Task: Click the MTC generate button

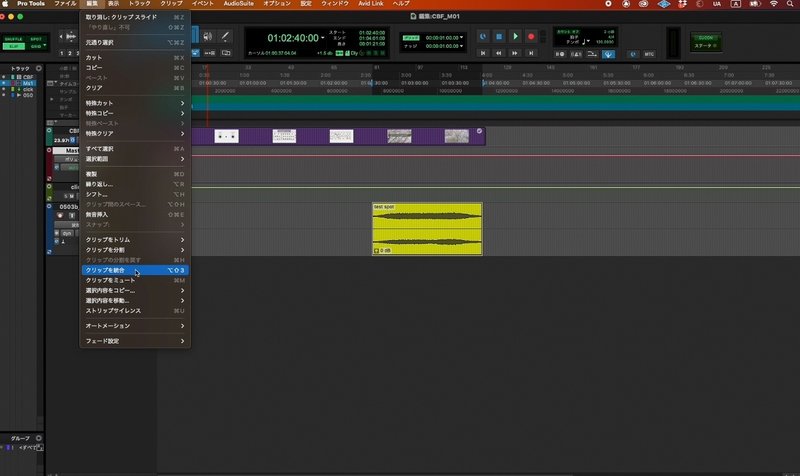Action: pyautogui.click(x=649, y=54)
